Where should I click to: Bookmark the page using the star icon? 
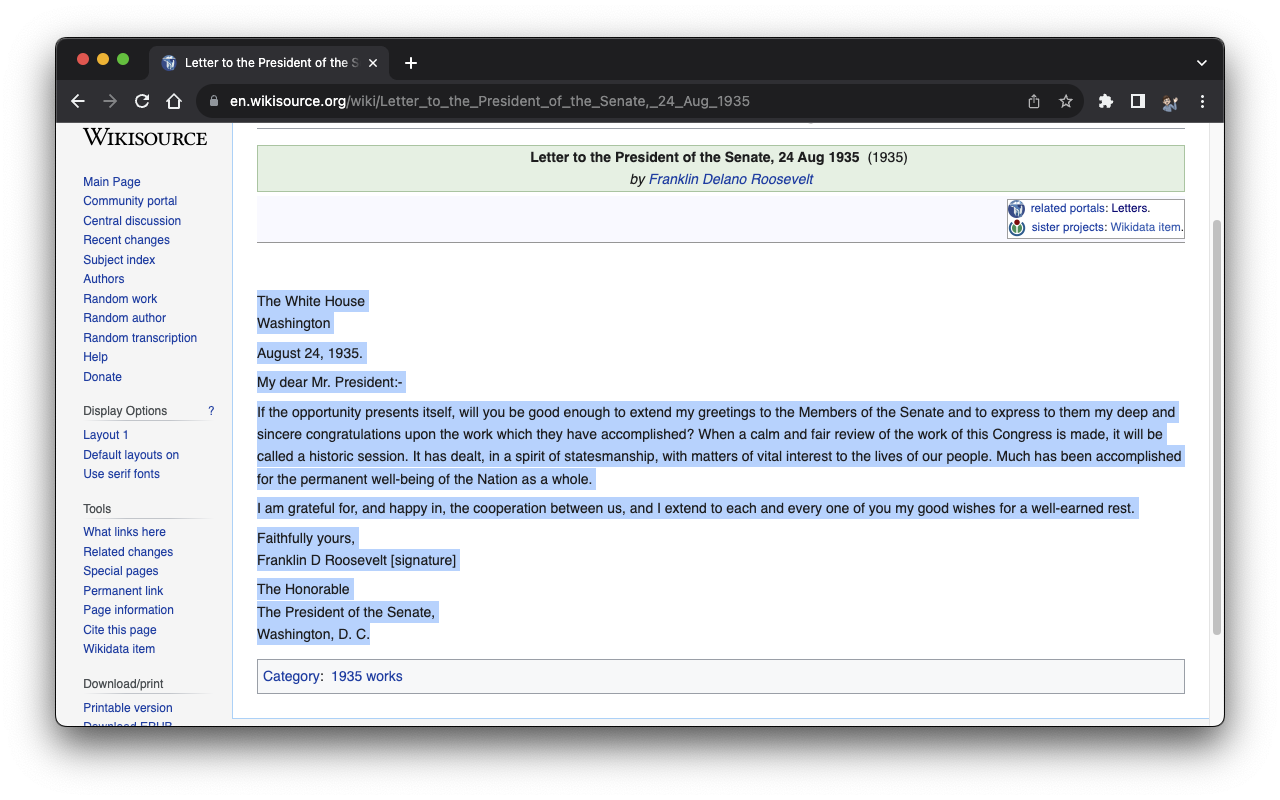coord(1066,101)
